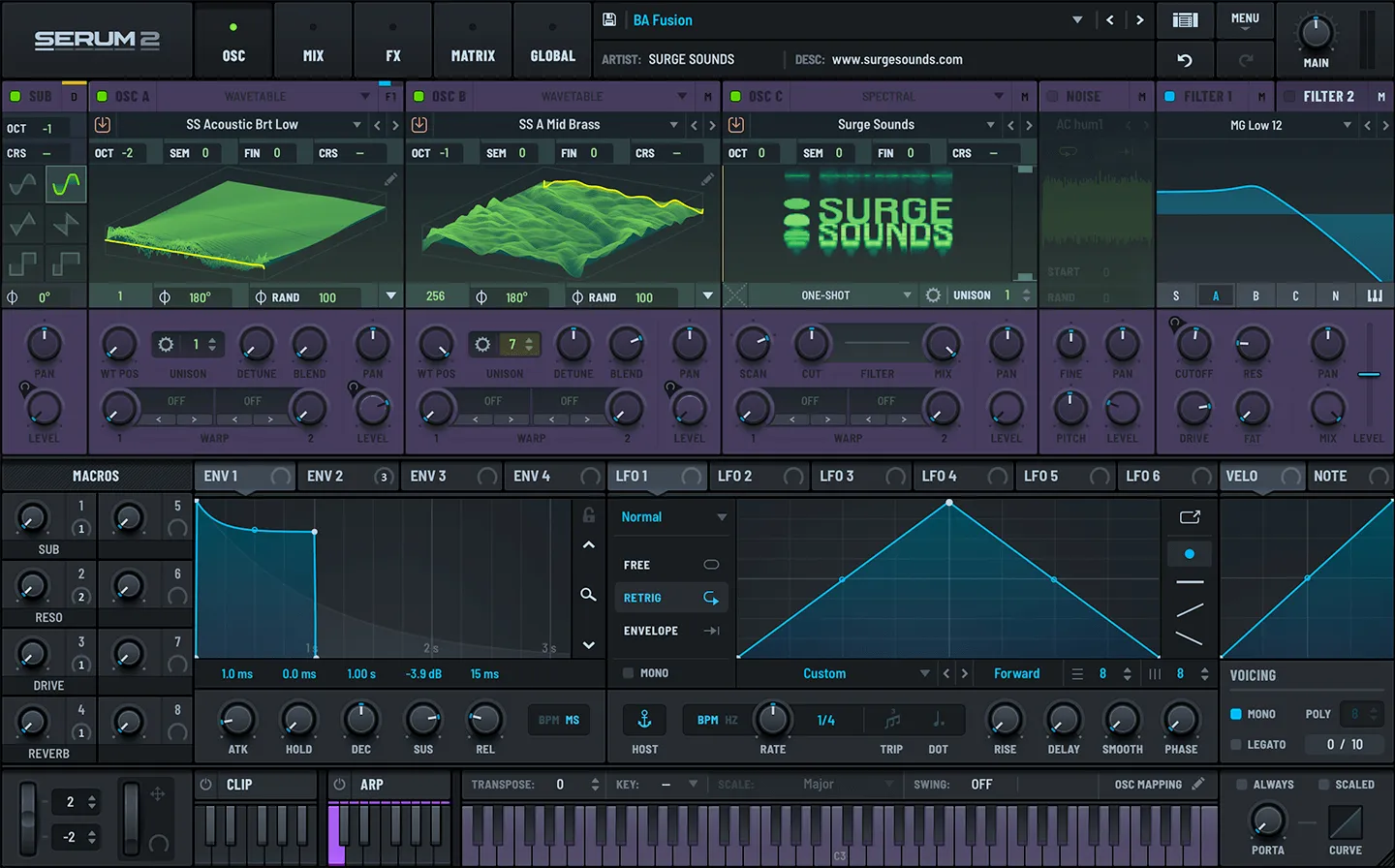This screenshot has width=1395, height=868.
Task: Select the square sub wave shape
Action: (22, 263)
